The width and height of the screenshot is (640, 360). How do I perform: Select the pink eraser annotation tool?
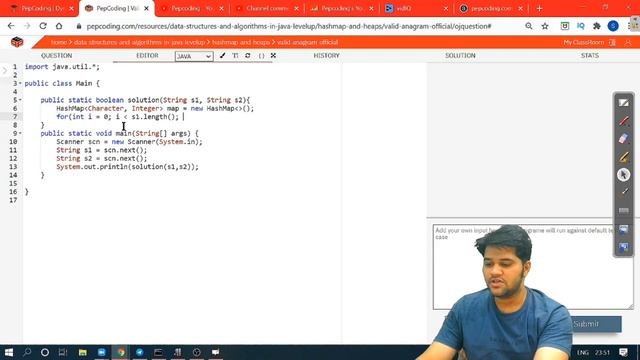coord(623,138)
